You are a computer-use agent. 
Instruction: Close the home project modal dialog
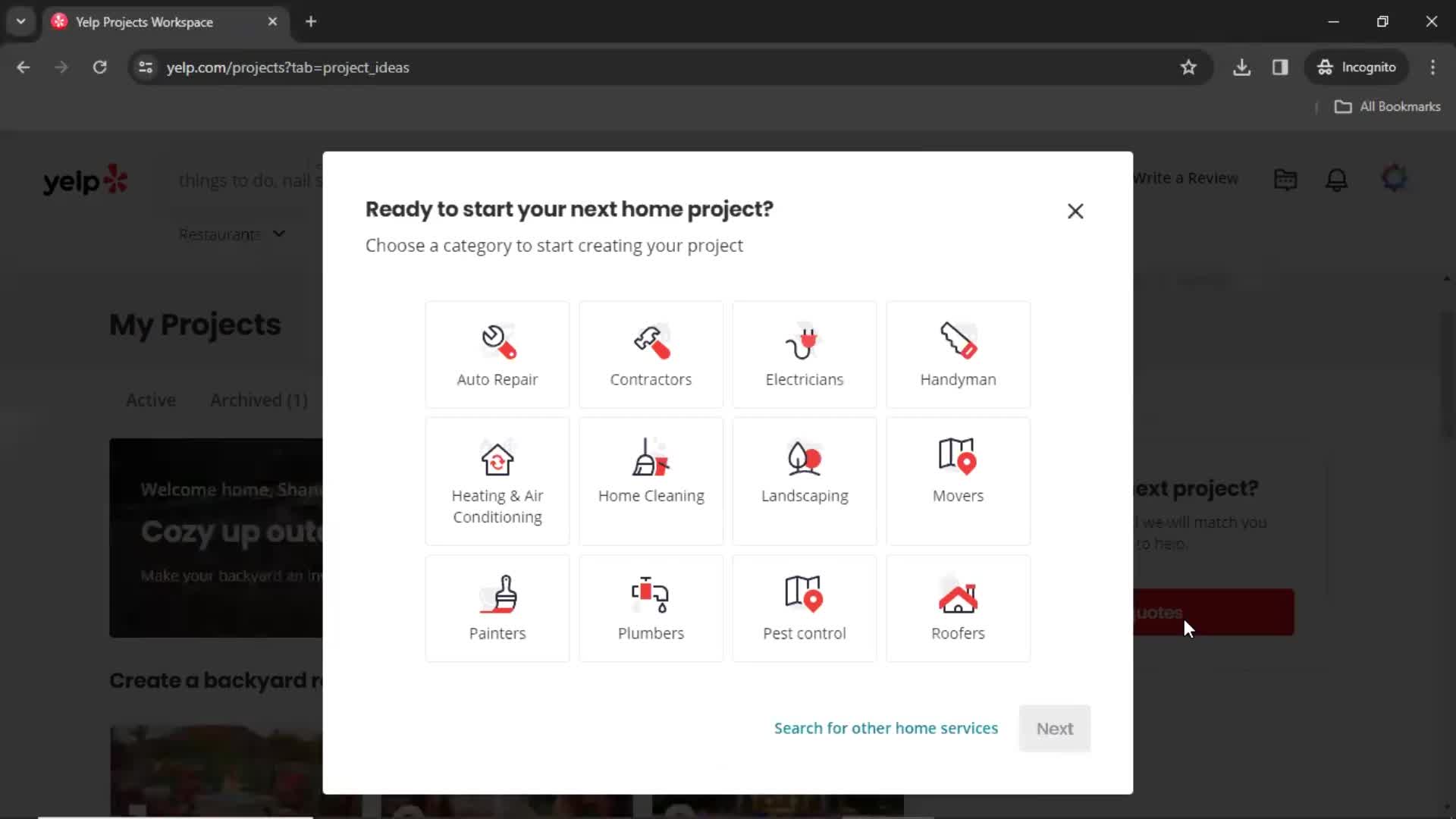1075,211
